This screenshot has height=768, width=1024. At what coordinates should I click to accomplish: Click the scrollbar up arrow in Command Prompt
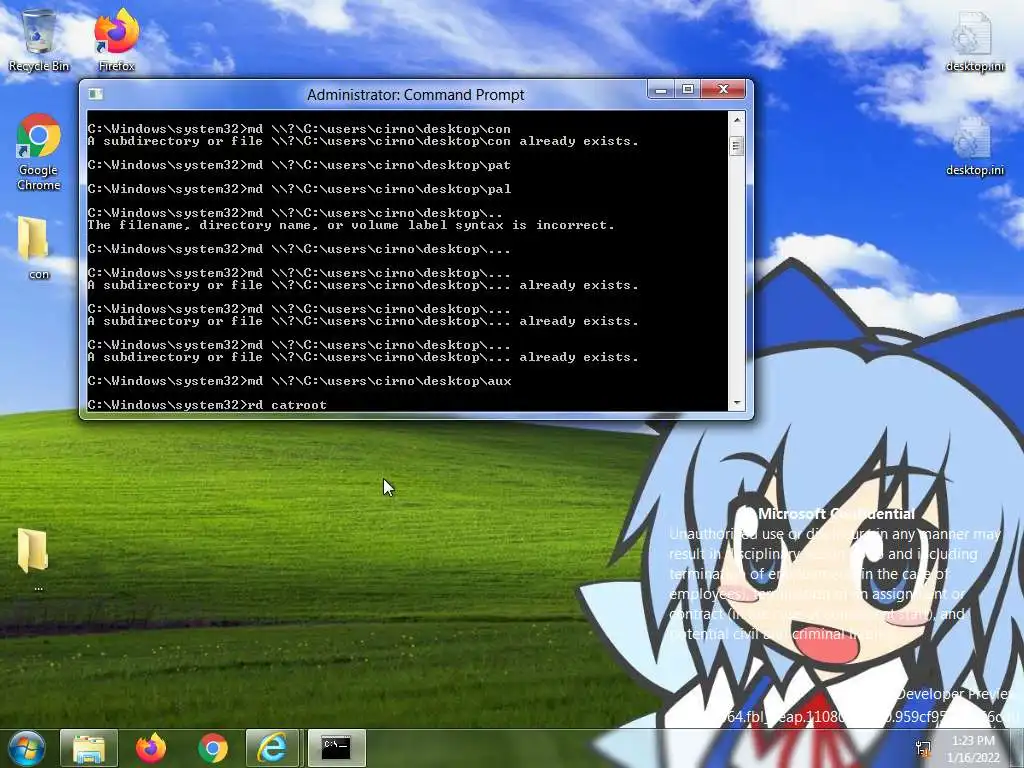737,120
